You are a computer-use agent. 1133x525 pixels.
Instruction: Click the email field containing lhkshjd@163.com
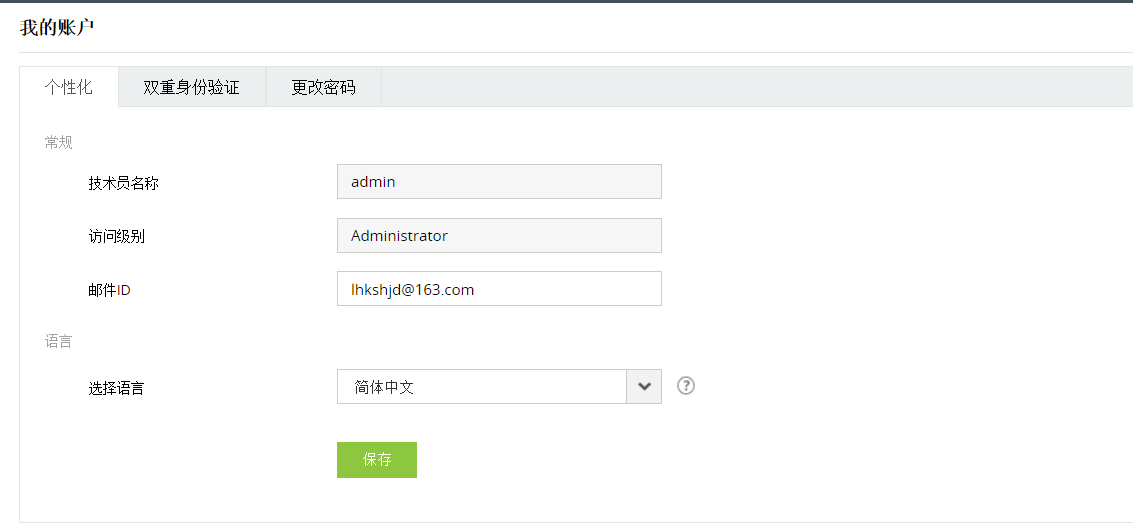[499, 289]
